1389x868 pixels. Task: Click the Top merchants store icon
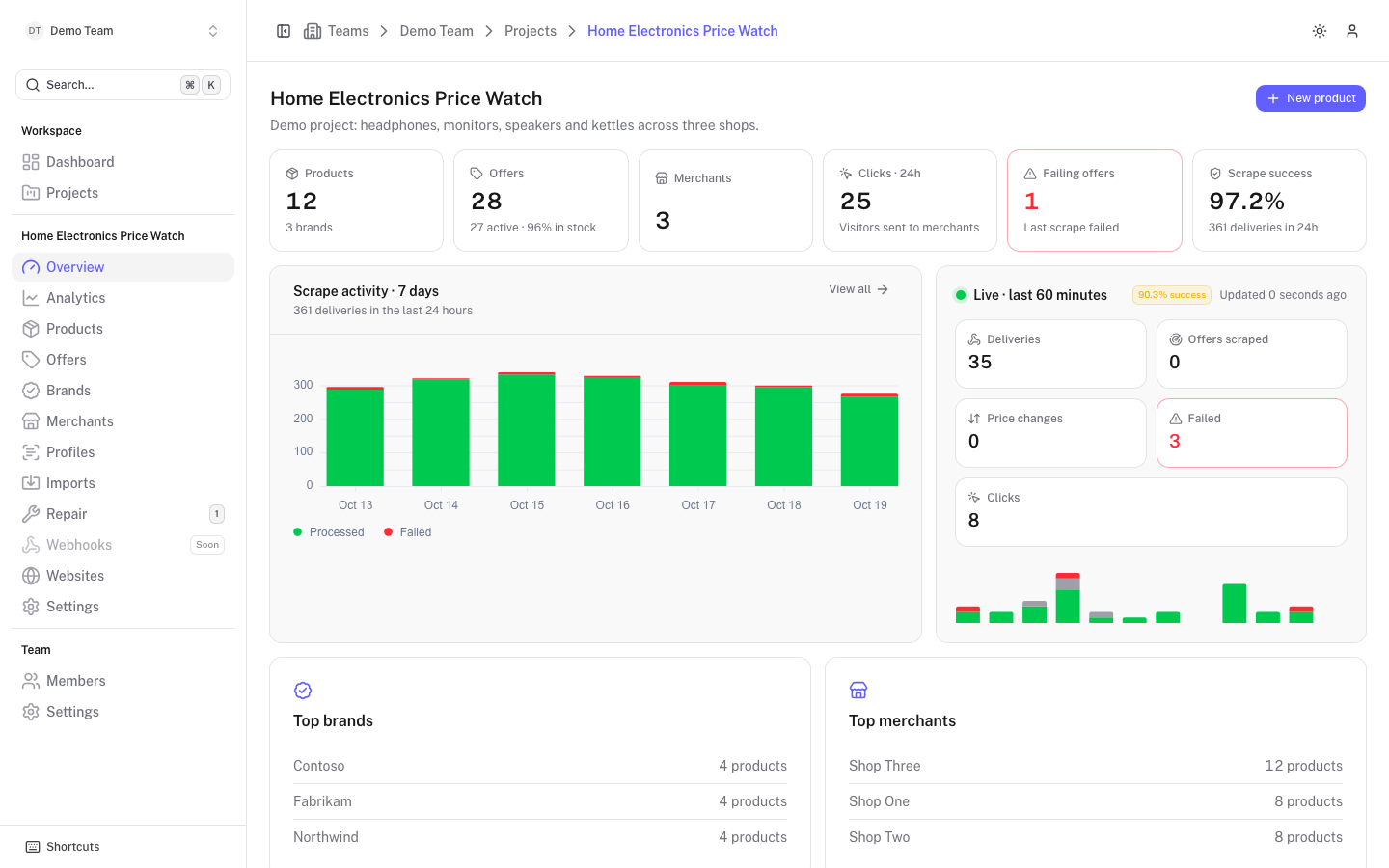coord(858,691)
